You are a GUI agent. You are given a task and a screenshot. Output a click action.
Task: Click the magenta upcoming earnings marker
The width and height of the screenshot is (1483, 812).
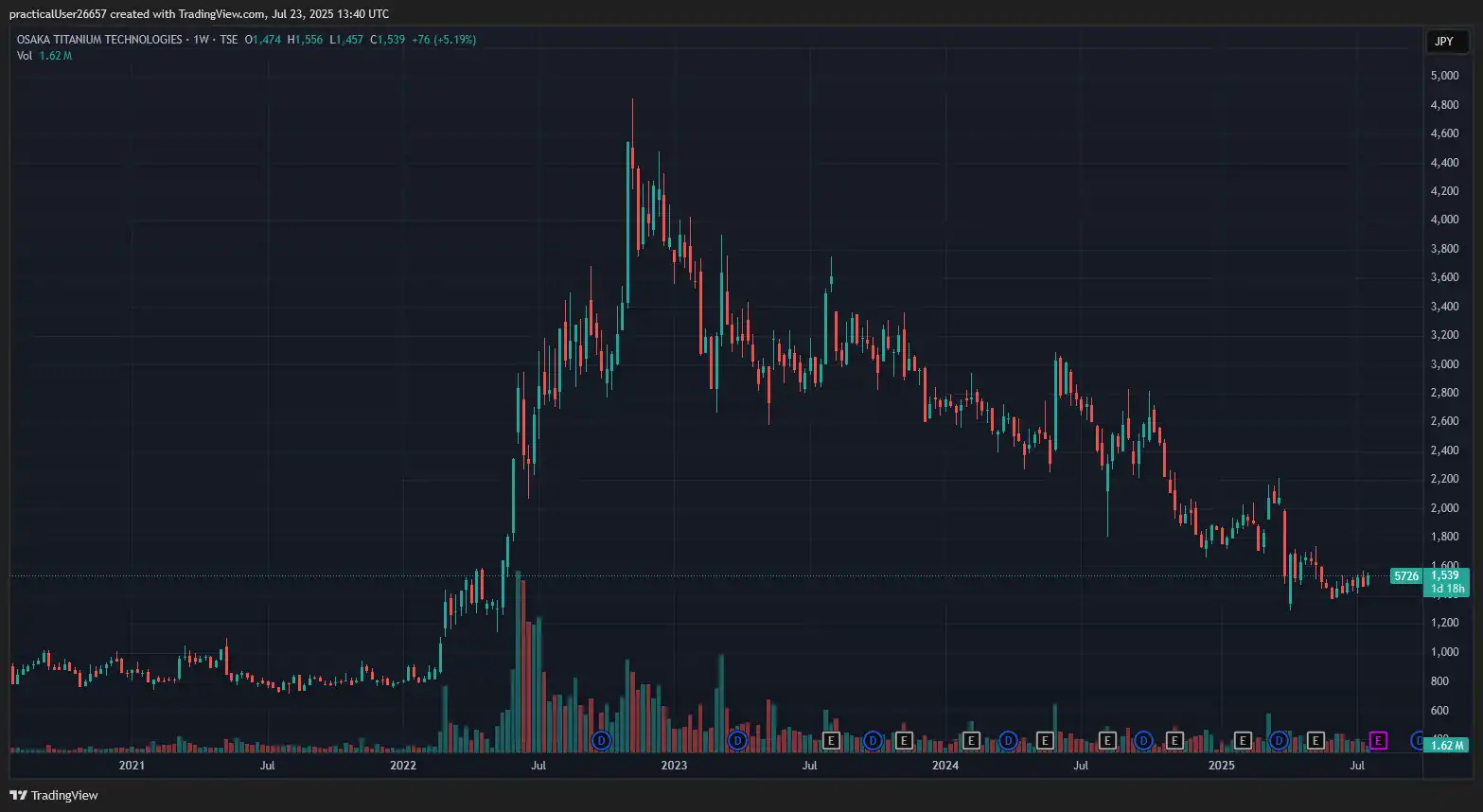pyautogui.click(x=1378, y=740)
